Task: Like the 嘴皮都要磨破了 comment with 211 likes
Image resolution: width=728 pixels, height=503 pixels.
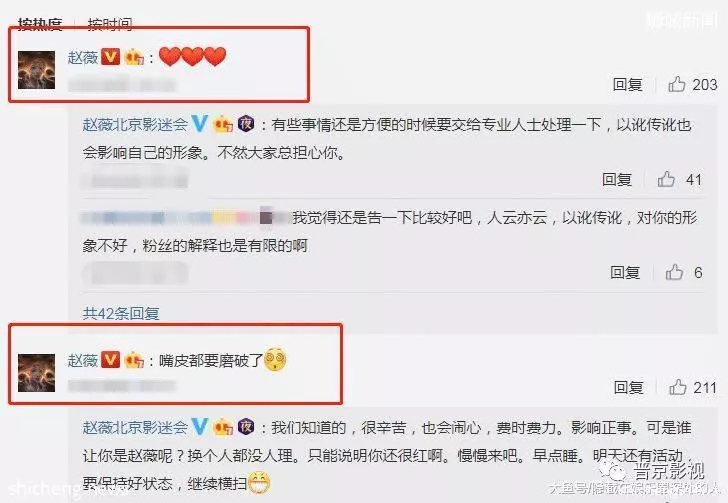Action: 678,387
